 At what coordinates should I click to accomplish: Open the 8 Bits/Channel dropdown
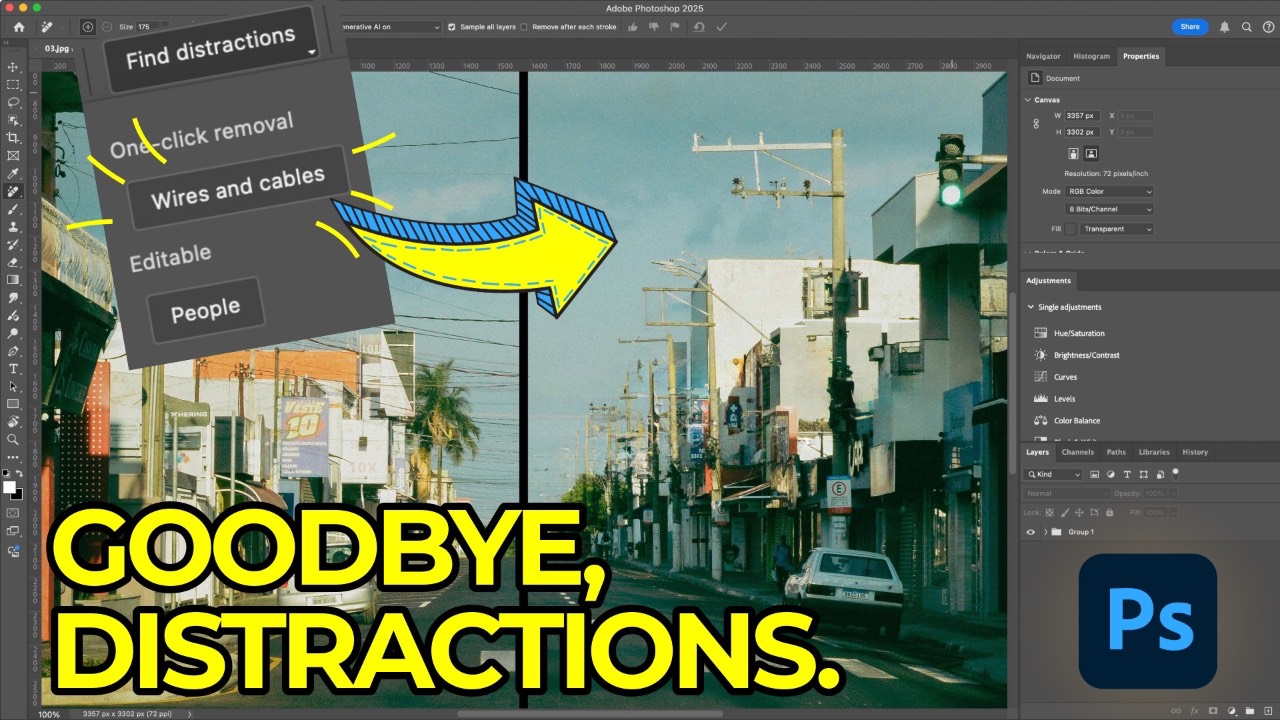[x=1109, y=209]
